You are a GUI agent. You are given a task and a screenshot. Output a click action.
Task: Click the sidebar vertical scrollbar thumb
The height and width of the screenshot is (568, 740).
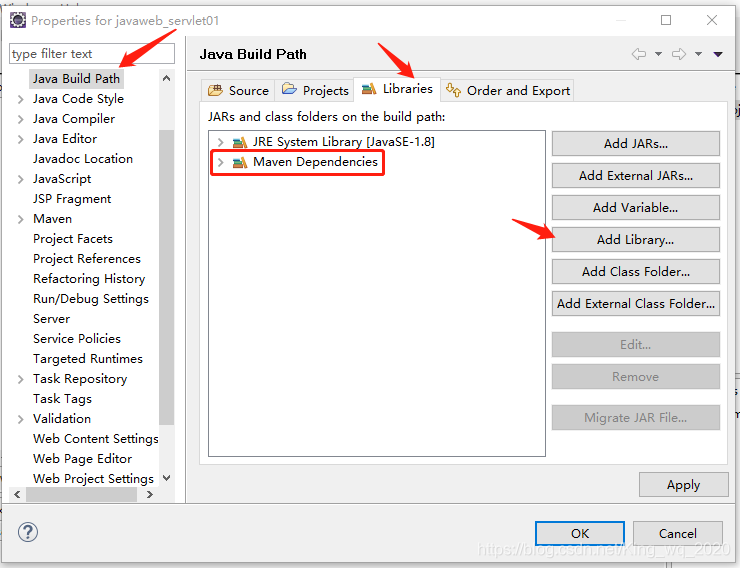click(x=166, y=277)
